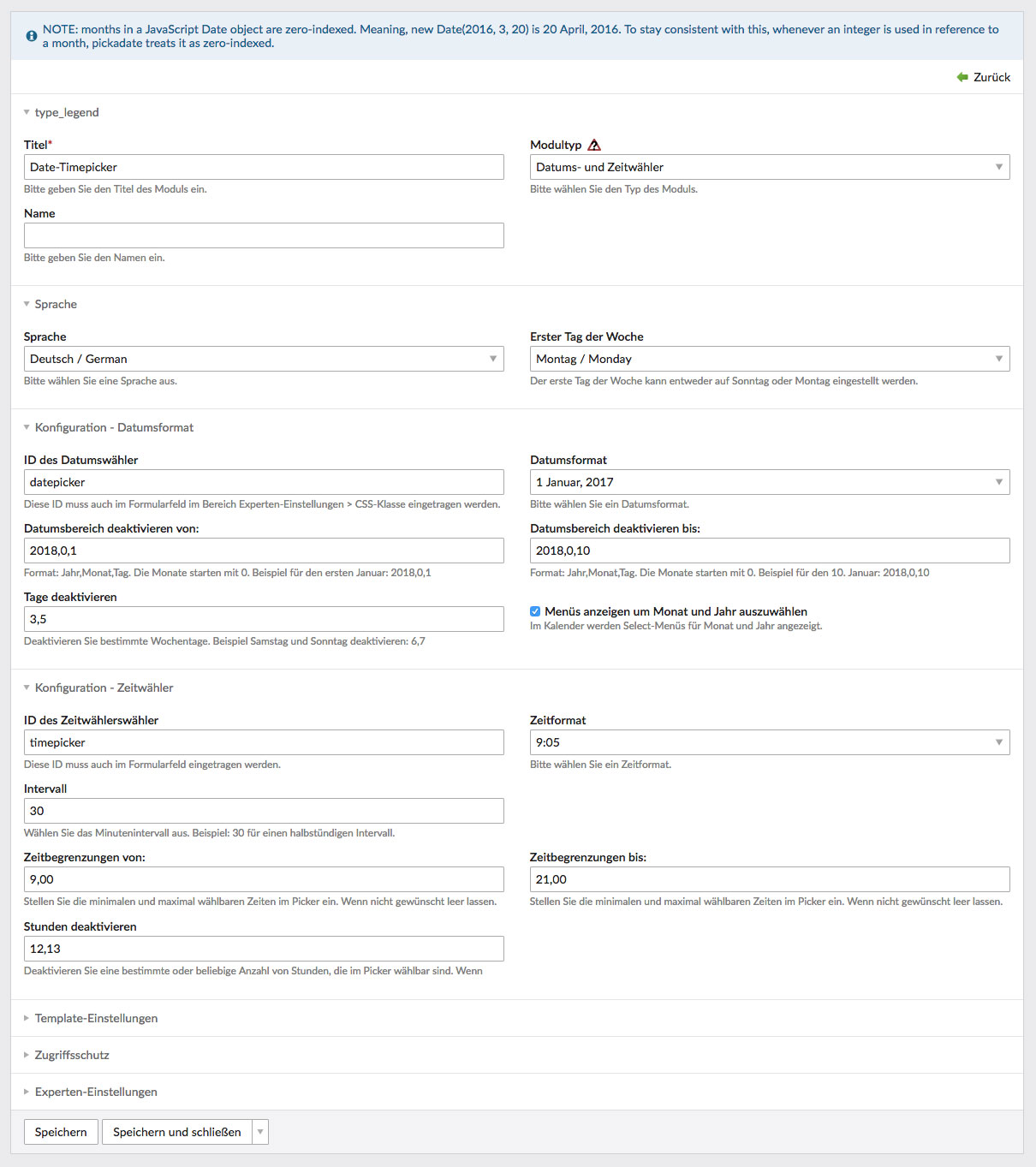This screenshot has width=1036, height=1167.
Task: Open the Modultyp dropdown
Action: 769,167
